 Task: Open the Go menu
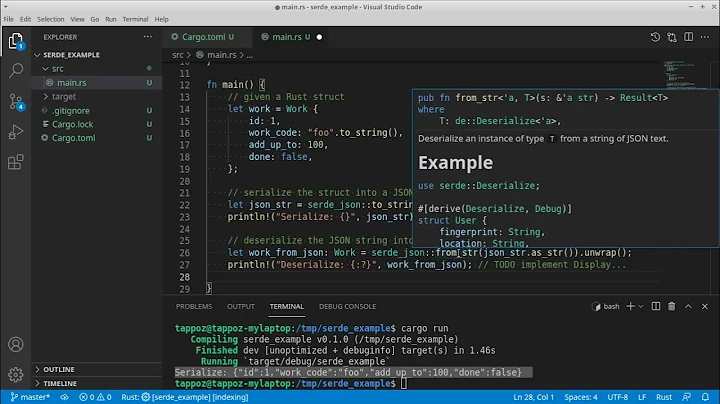(95, 19)
